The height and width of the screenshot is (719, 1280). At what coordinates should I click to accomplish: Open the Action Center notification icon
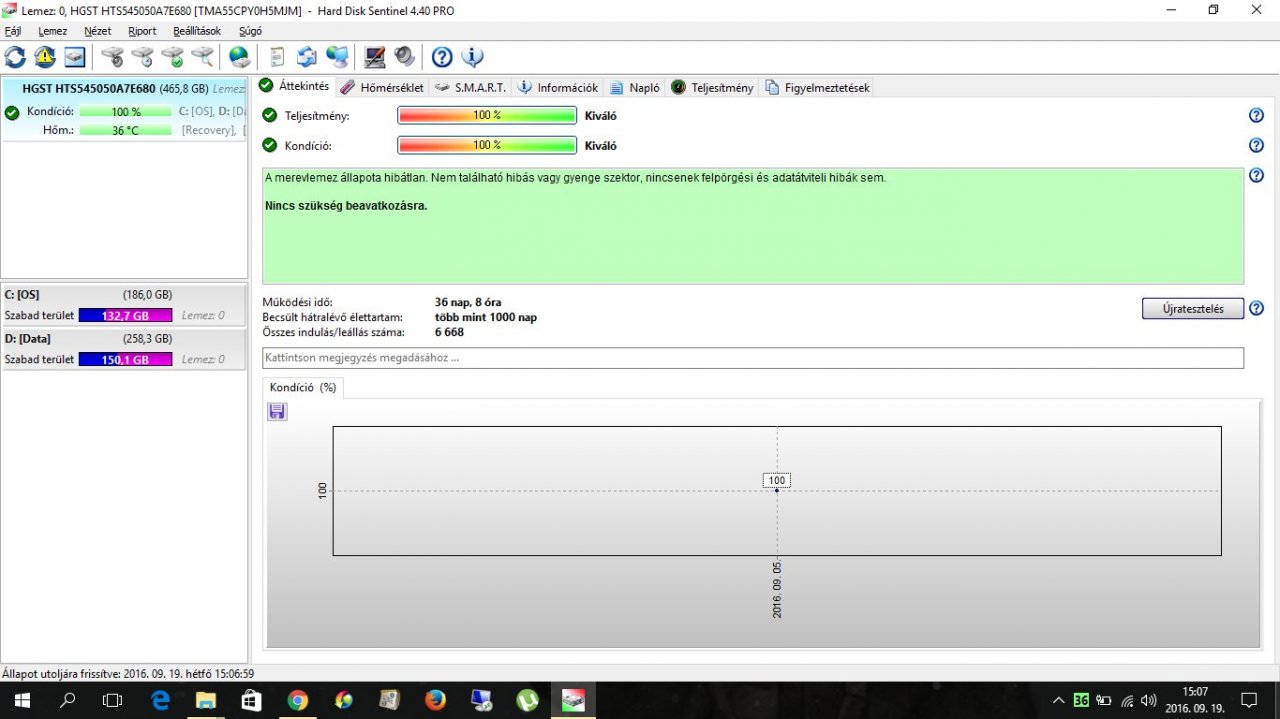click(x=1249, y=700)
